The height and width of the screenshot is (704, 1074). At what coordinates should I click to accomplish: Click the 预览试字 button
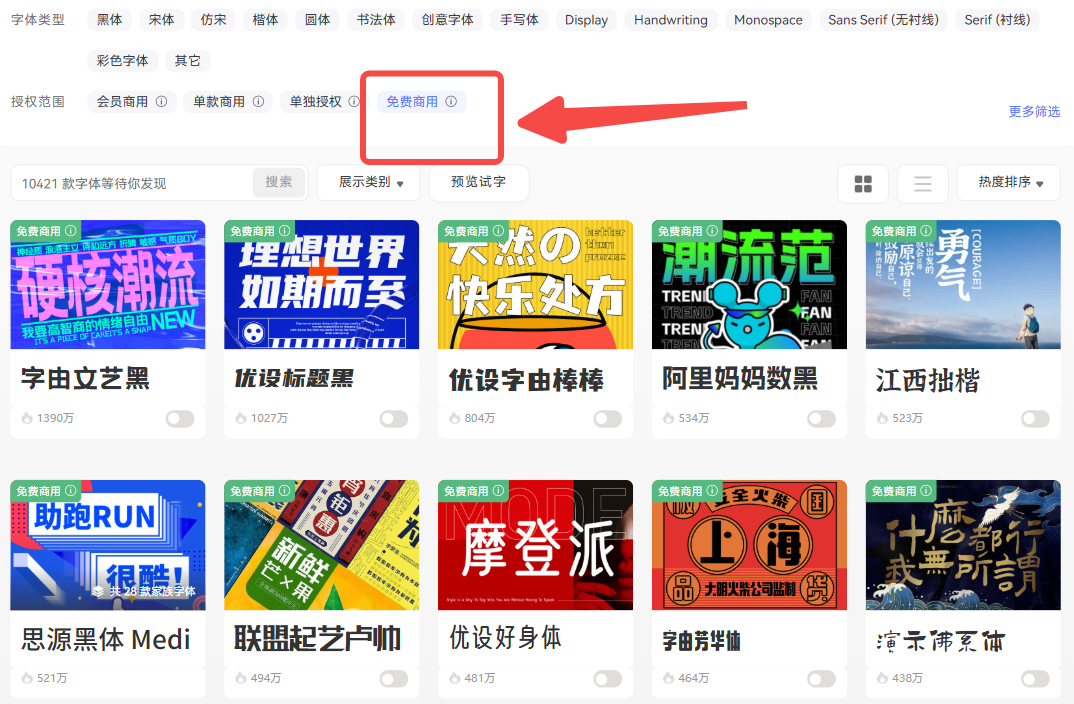pos(478,183)
